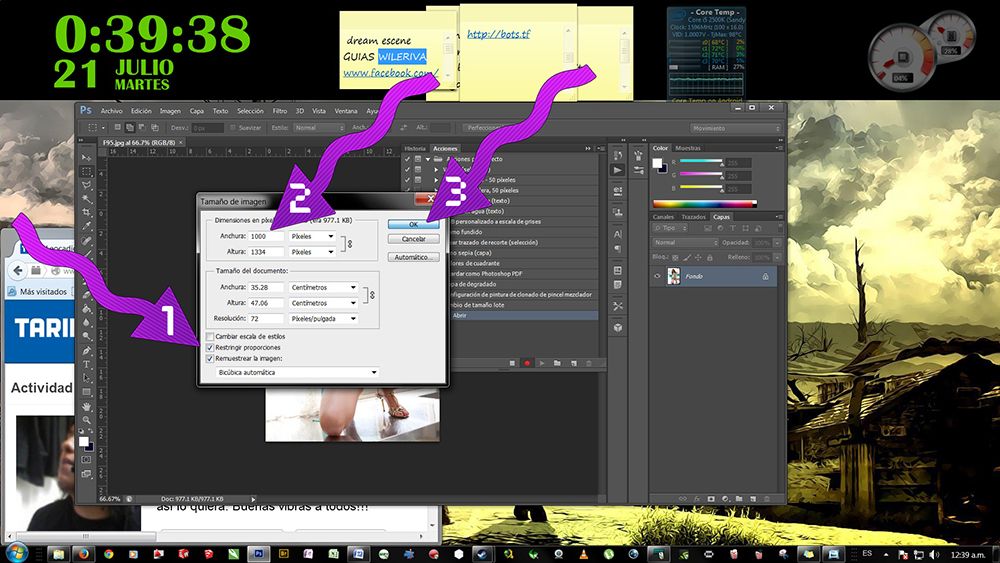1000x563 pixels.
Task: Open Altura Píxeles units dropdown
Action: (312, 252)
